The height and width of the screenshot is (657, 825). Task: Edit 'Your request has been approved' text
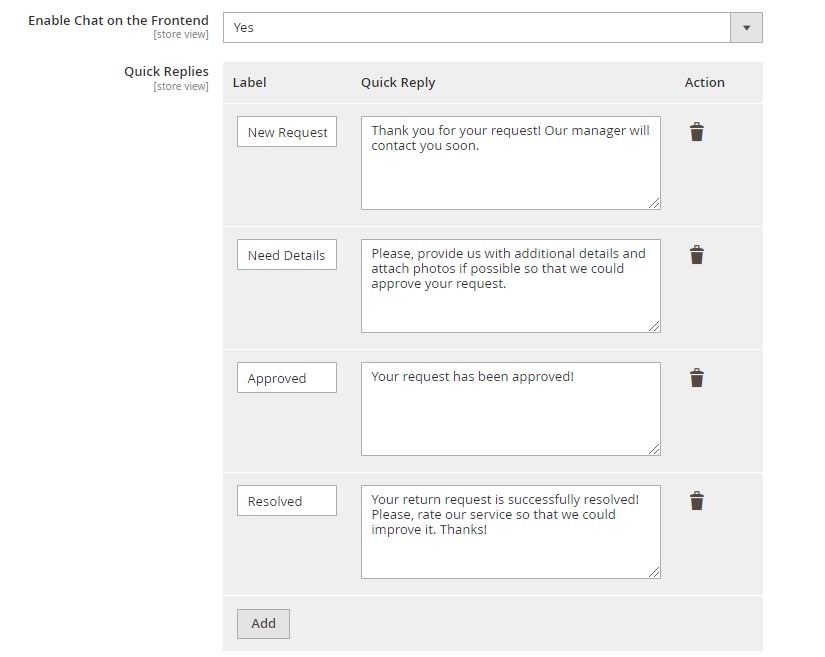click(511, 409)
